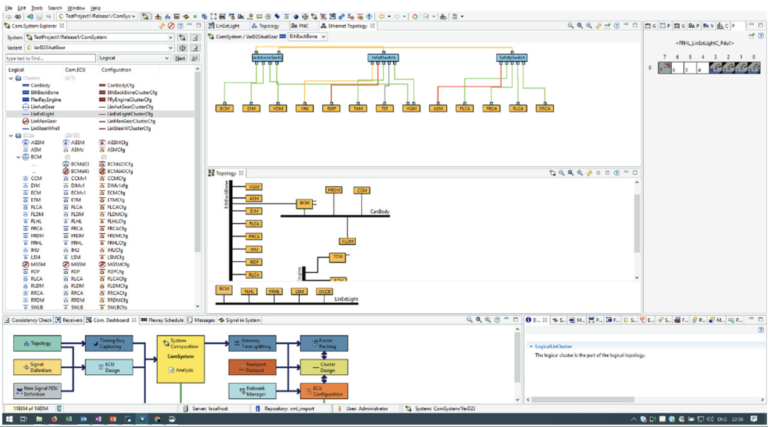Viewport: 768px width, 427px height.
Task: Click the BCM node in Ethernet topology
Action: (225, 107)
